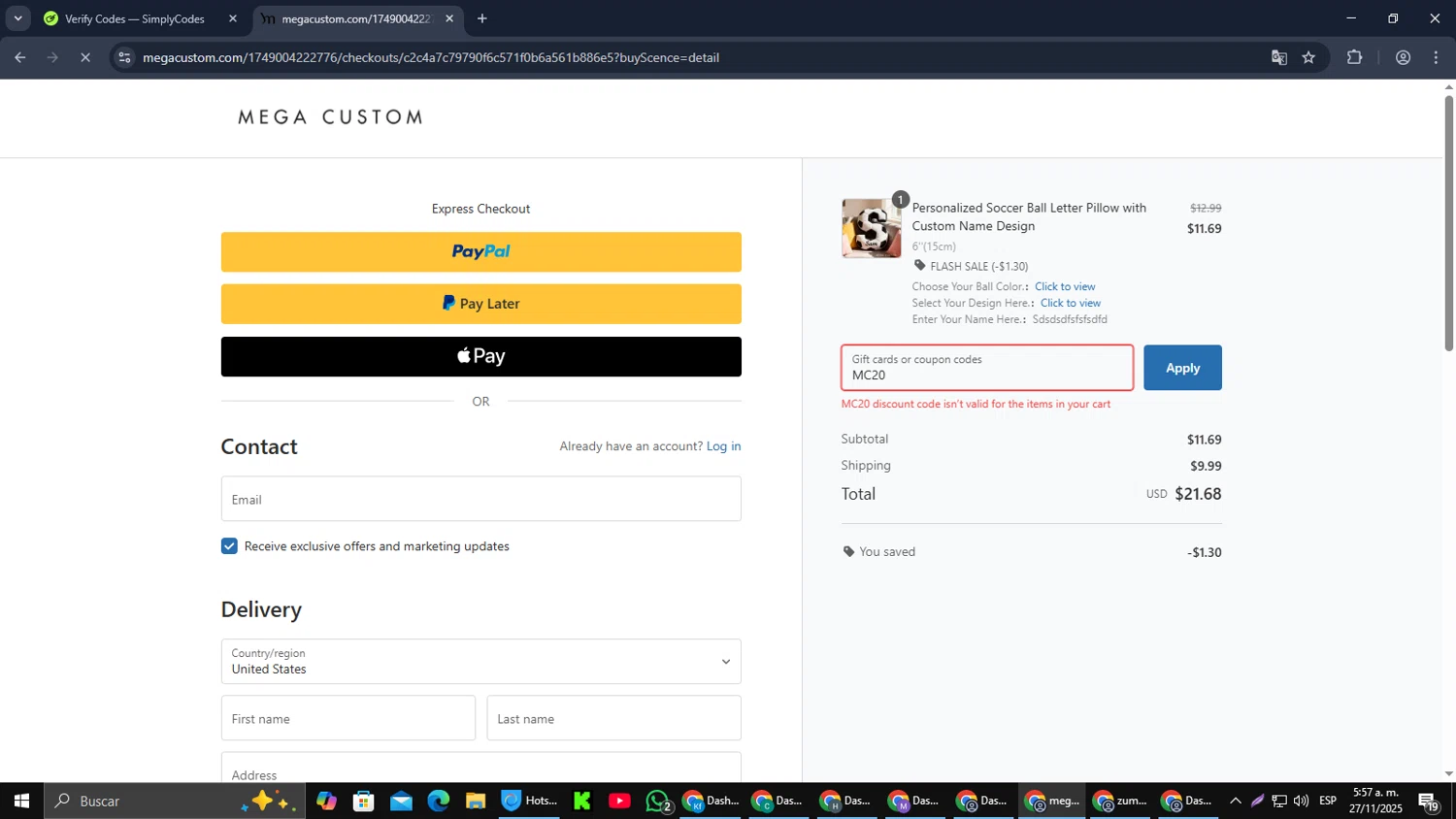Apply the coupon code
Image resolution: width=1456 pixels, height=819 pixels.
coord(1182,368)
